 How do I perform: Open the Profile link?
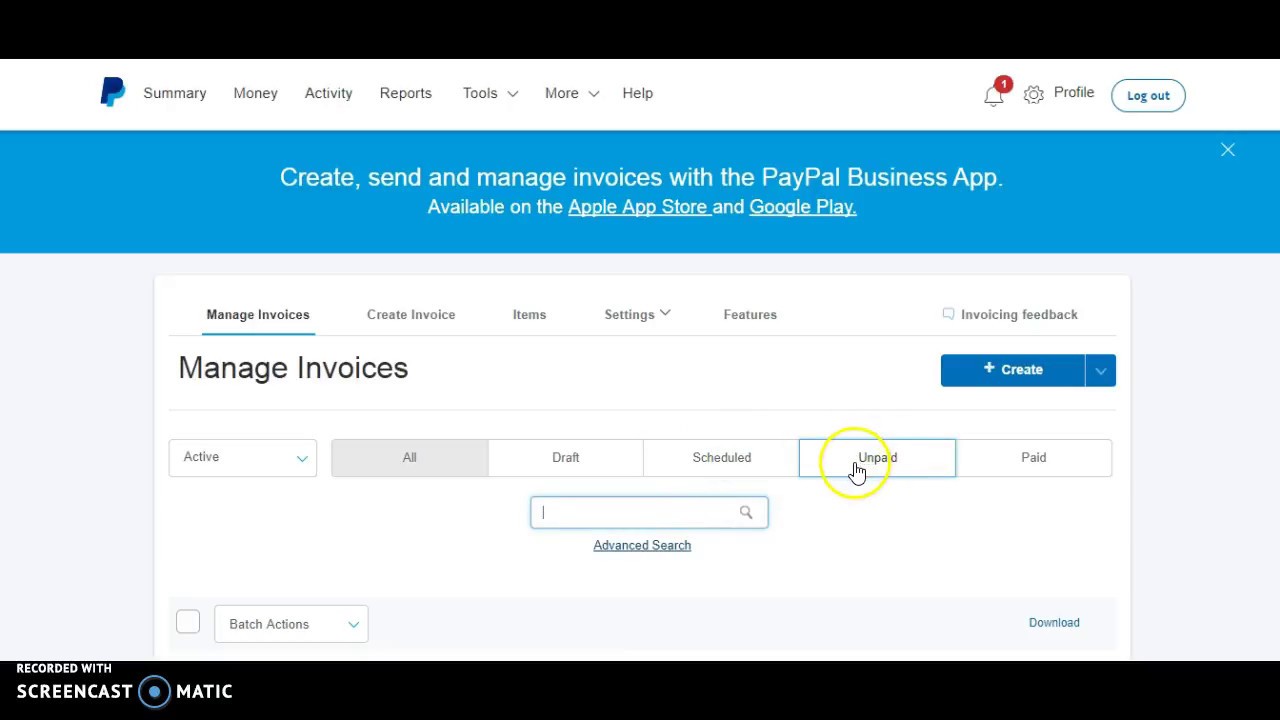[1074, 92]
